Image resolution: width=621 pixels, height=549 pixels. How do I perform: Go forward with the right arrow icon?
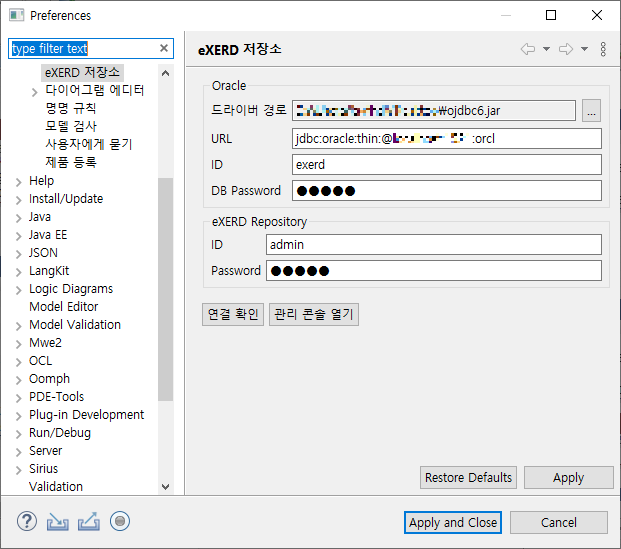click(566, 49)
